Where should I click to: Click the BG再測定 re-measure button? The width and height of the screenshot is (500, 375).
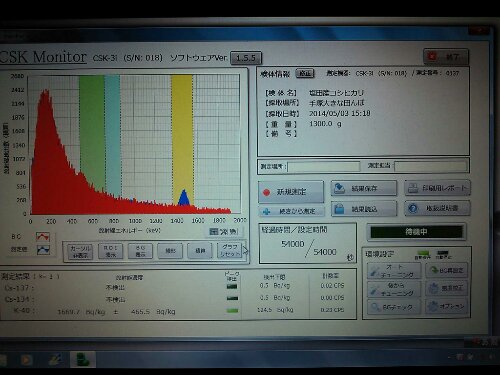point(447,270)
